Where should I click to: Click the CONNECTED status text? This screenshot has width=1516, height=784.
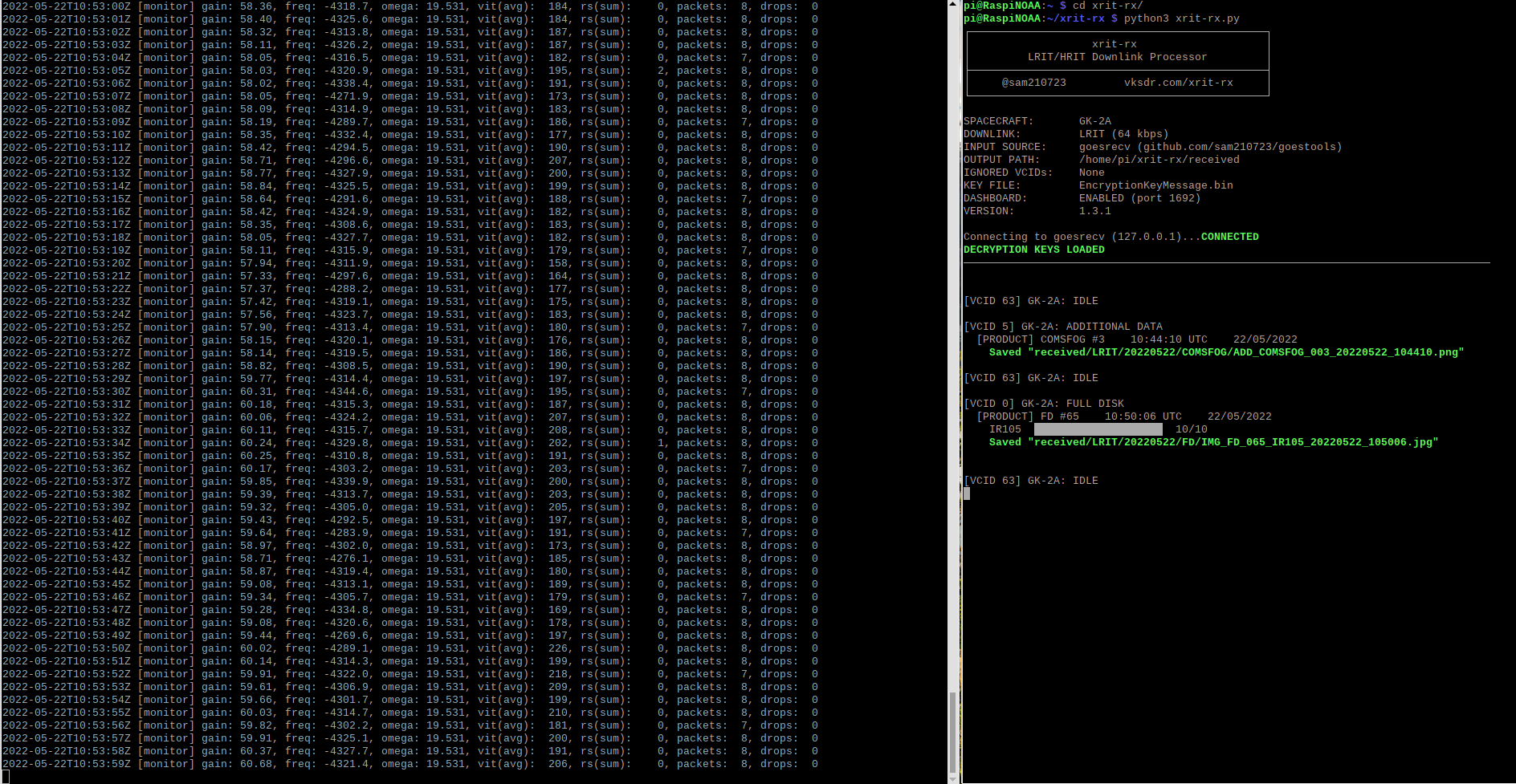click(x=1231, y=237)
